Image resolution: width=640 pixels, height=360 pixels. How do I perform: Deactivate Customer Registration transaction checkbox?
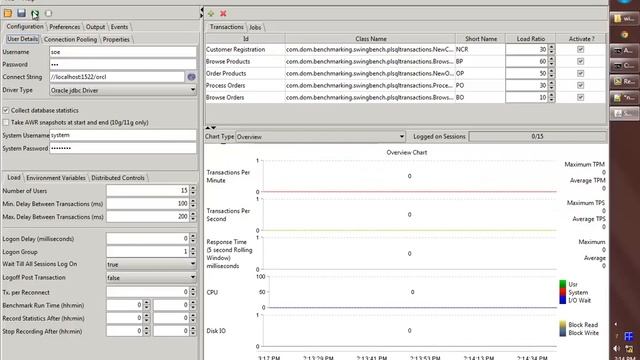580,49
